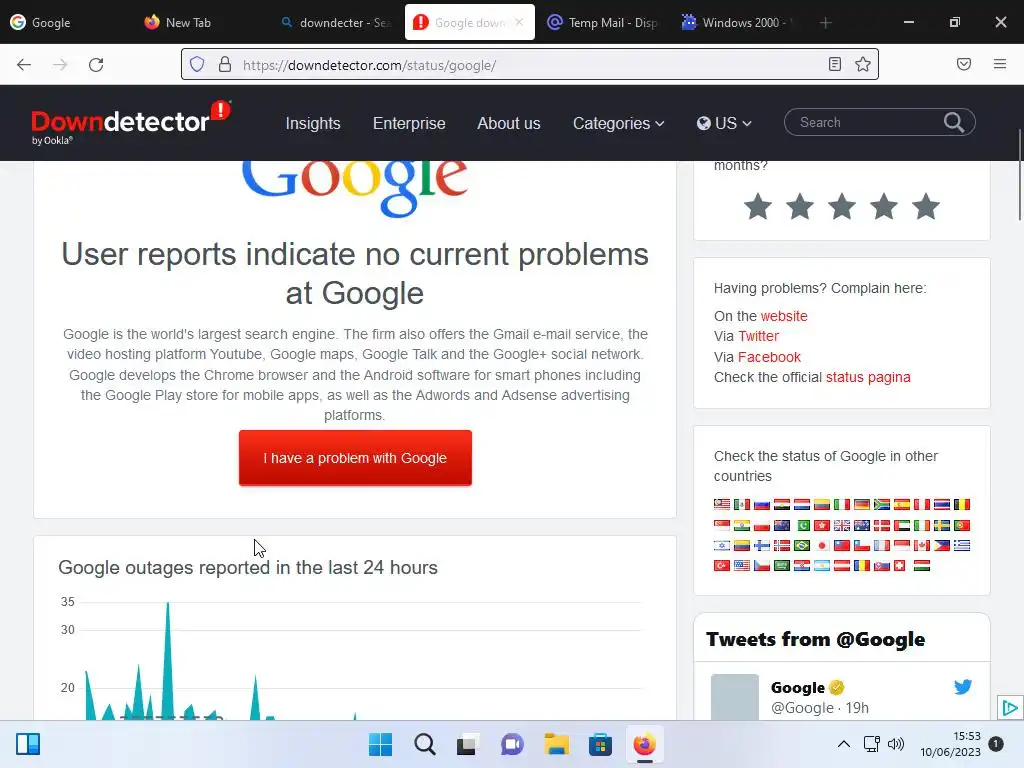Click the page vertical scrollbar
1024x768 pixels.
tap(1019, 176)
